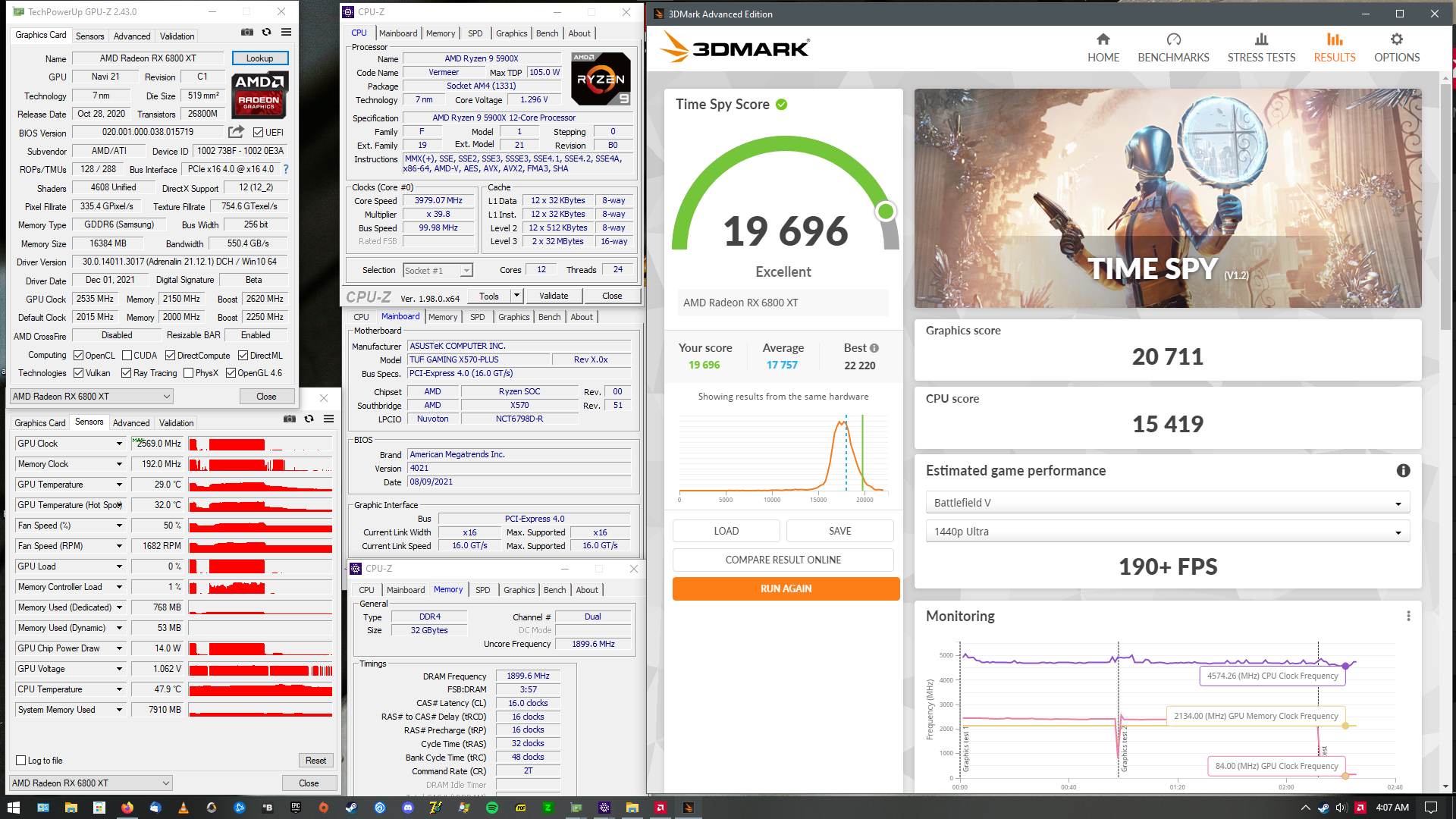Switch to the Advanced tab in the Graphics Card window
Viewport: 1456px width, 819px height.
click(x=132, y=36)
